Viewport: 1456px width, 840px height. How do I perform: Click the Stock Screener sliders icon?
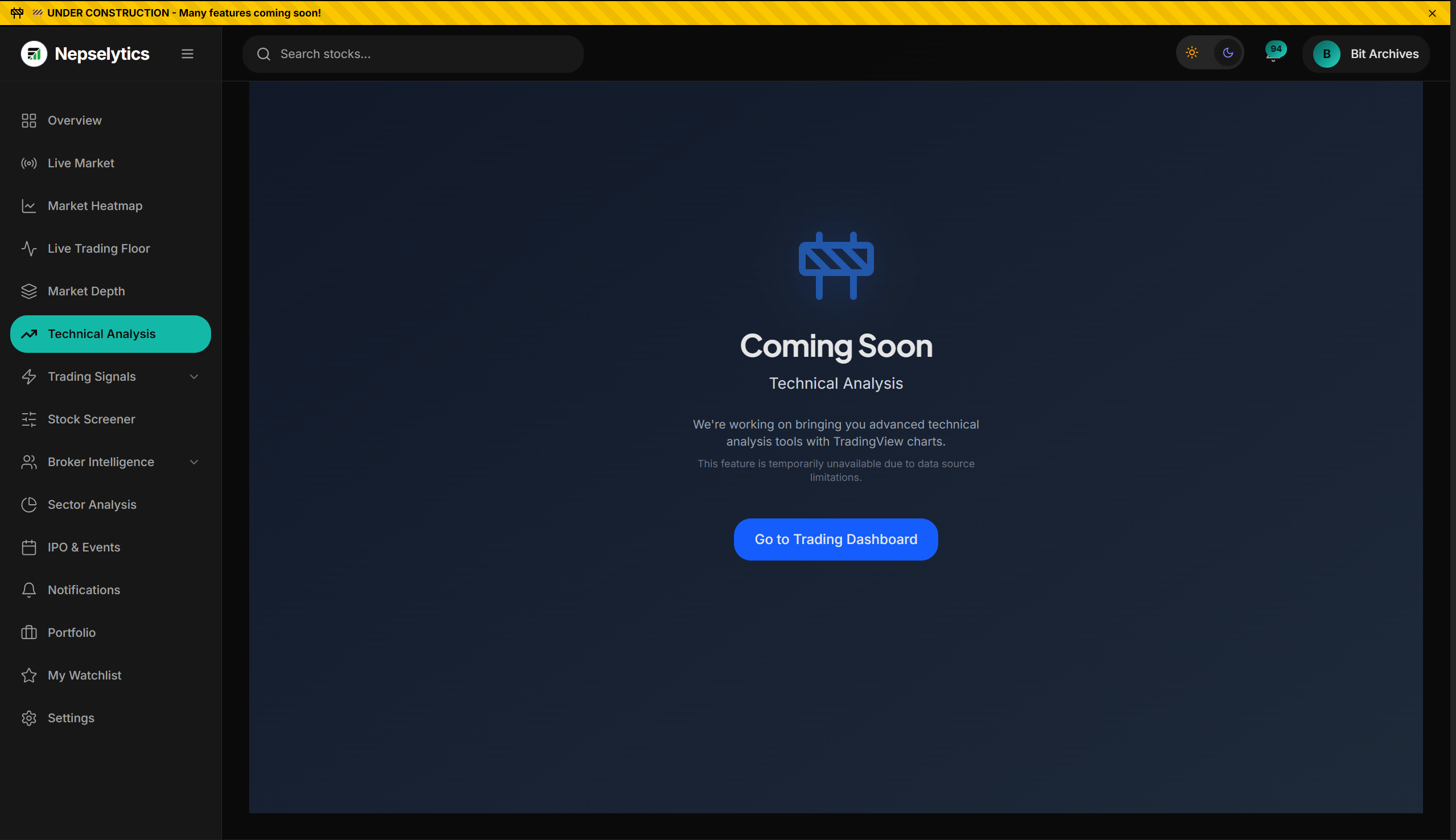point(29,419)
